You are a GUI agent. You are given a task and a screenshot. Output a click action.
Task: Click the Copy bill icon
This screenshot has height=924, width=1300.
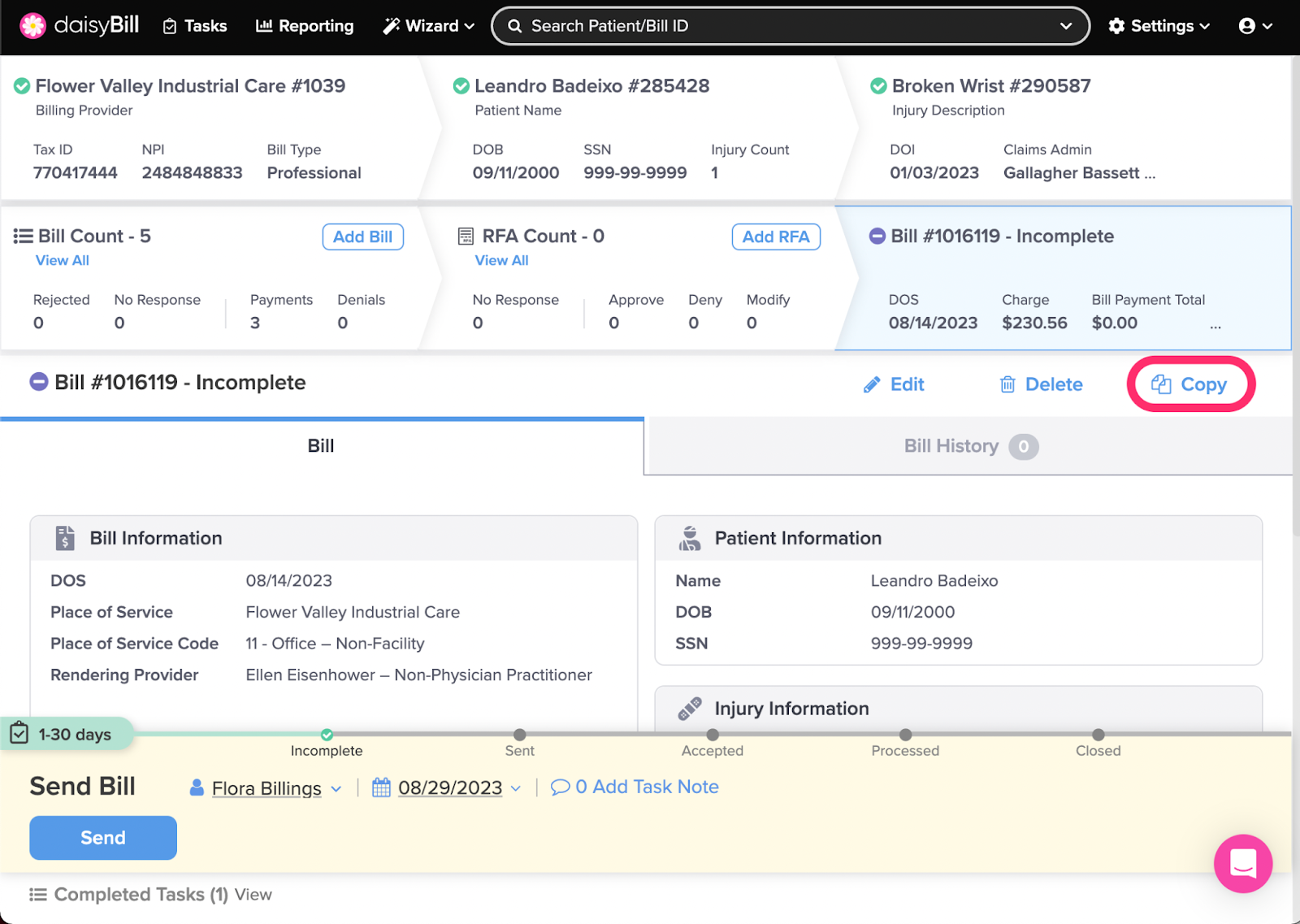coord(1161,384)
